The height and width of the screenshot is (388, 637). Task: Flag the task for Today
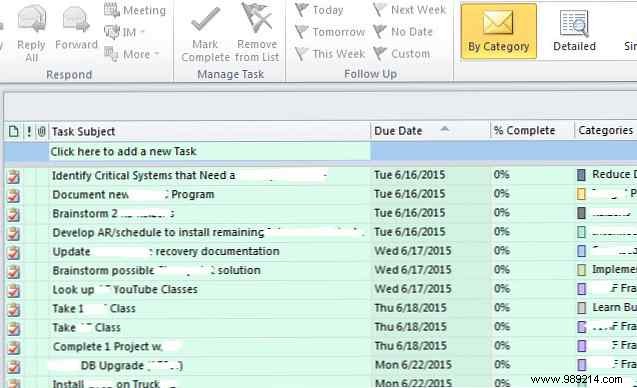pyautogui.click(x=319, y=10)
